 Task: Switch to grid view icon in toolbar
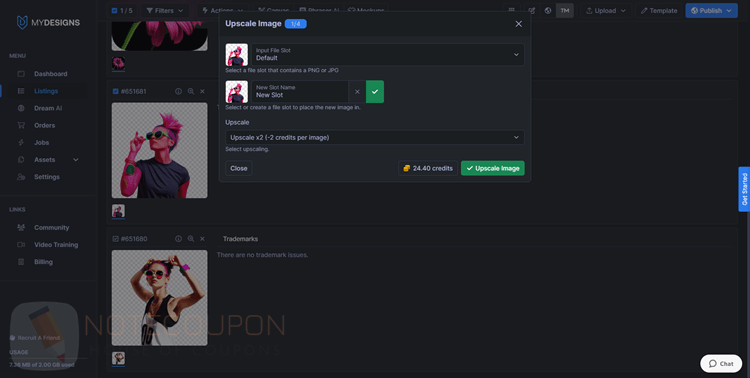(x=512, y=11)
